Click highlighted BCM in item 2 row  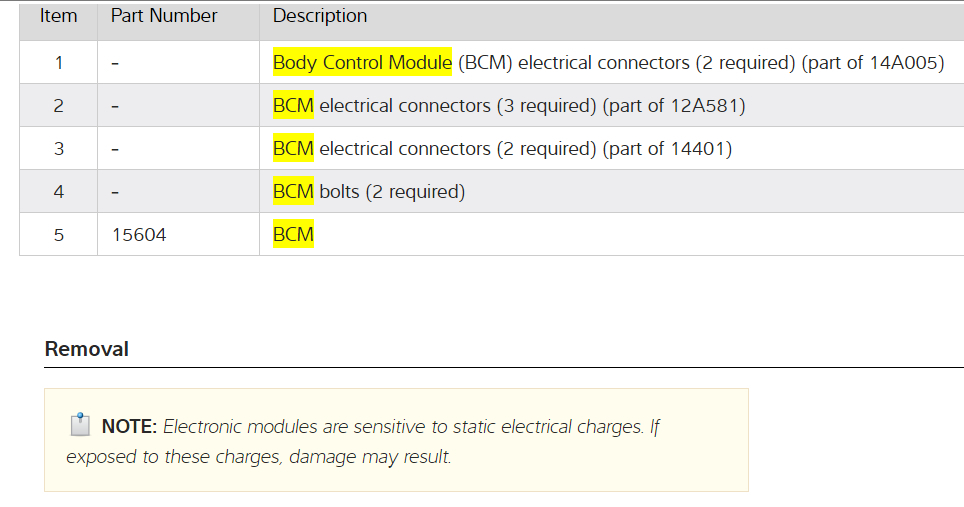[293, 105]
